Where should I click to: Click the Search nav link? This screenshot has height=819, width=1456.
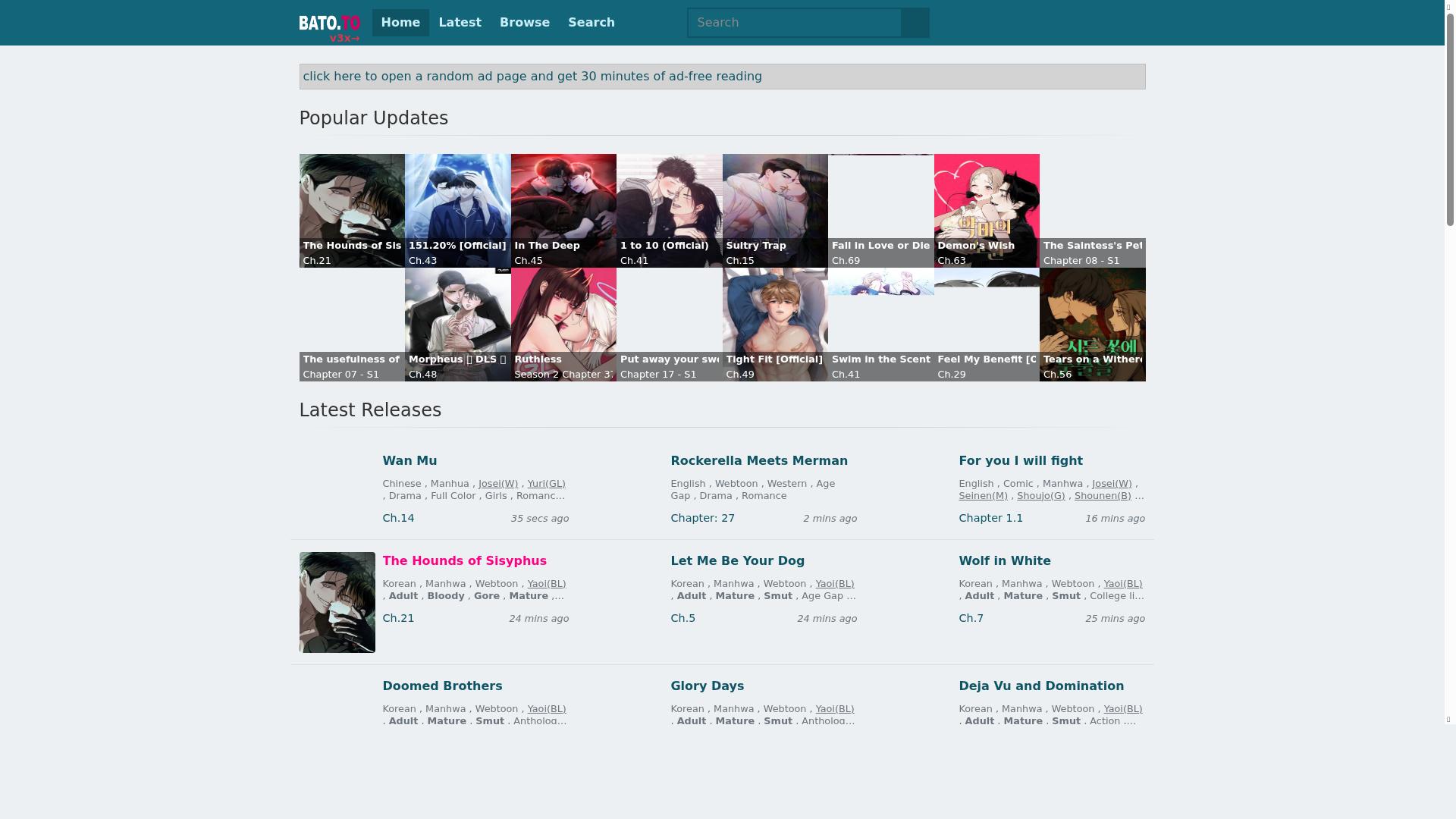[x=591, y=23]
